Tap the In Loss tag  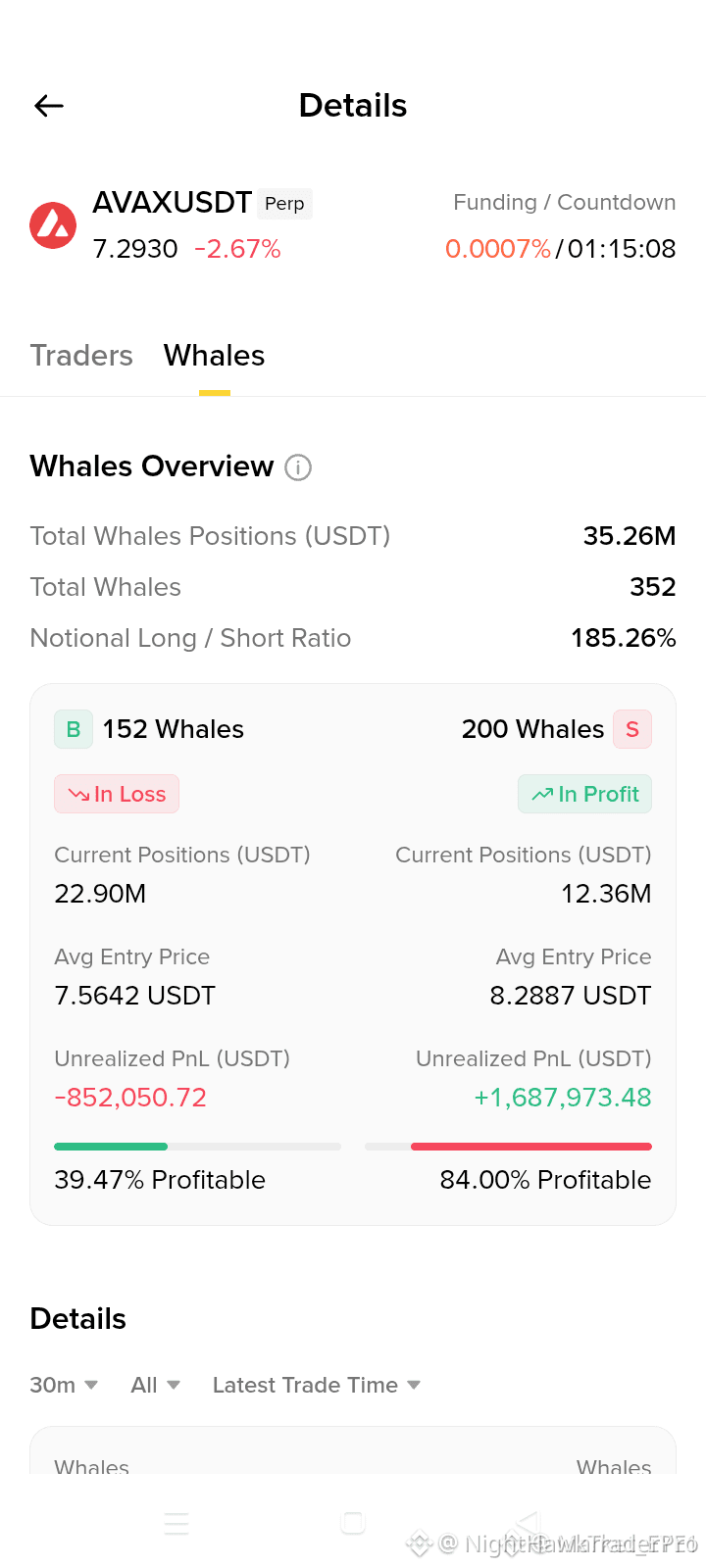pos(117,794)
